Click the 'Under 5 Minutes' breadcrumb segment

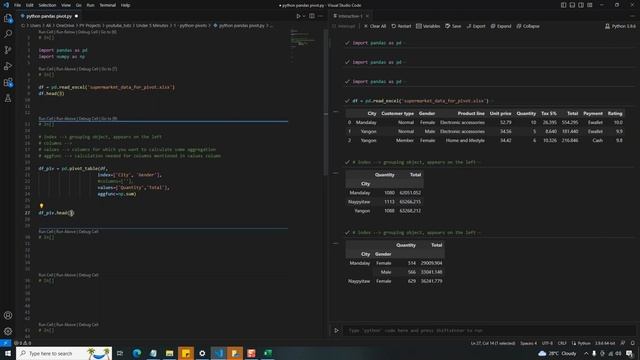click(152, 26)
